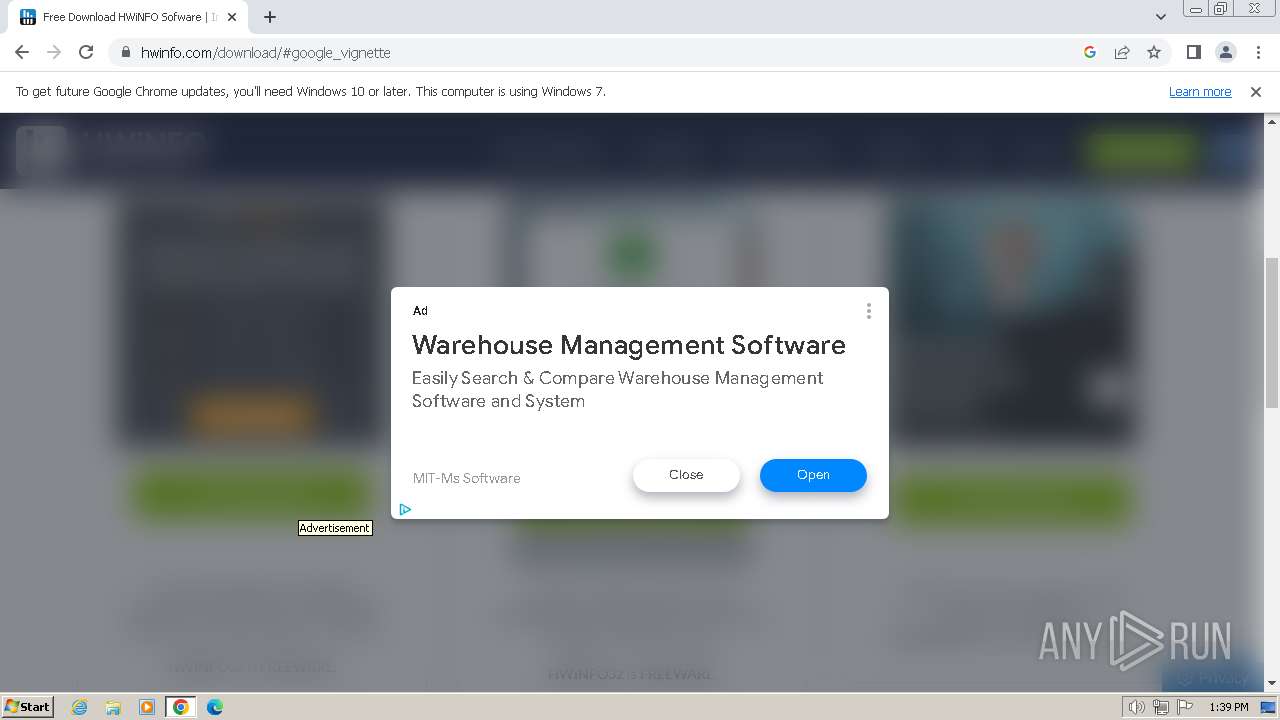Open File Explorer from the taskbar
Image resolution: width=1280 pixels, height=720 pixels.
(x=113, y=707)
